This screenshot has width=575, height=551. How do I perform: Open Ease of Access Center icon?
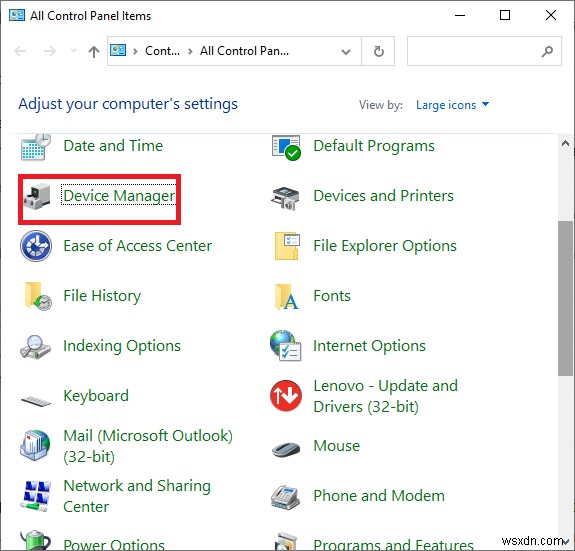coord(36,246)
